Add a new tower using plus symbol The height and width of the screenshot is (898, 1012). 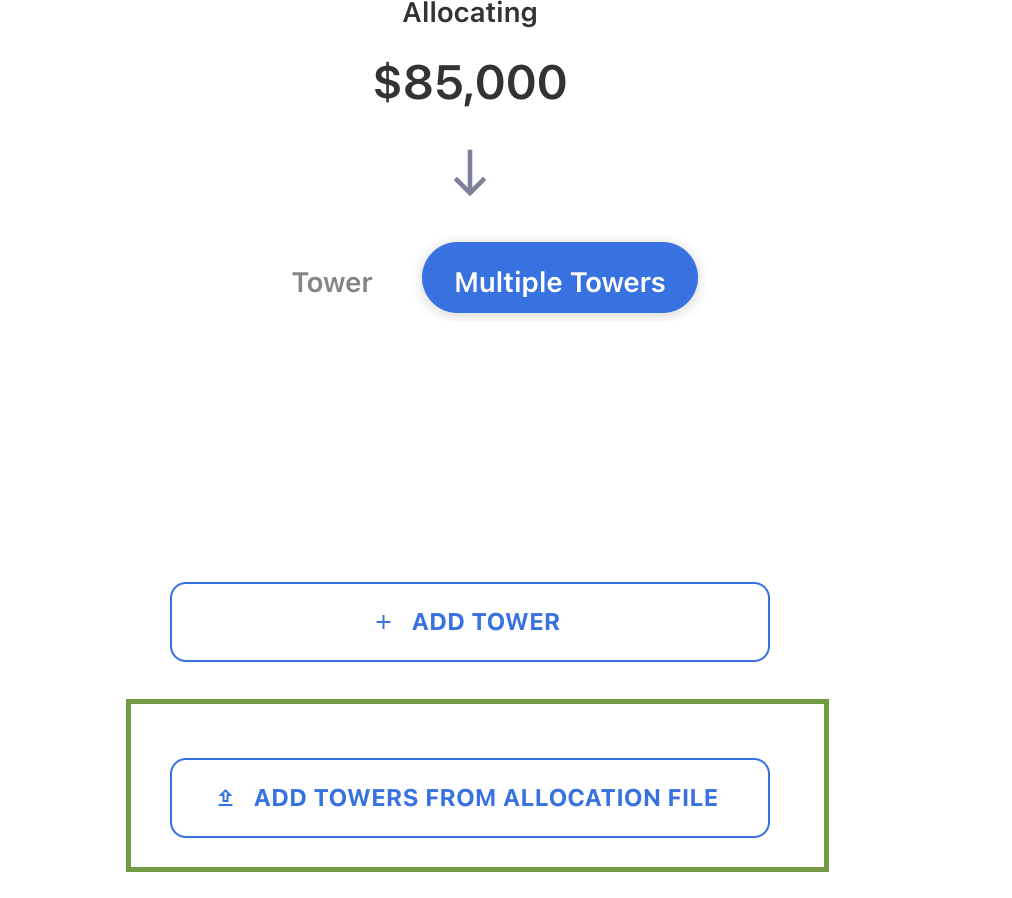(x=382, y=622)
